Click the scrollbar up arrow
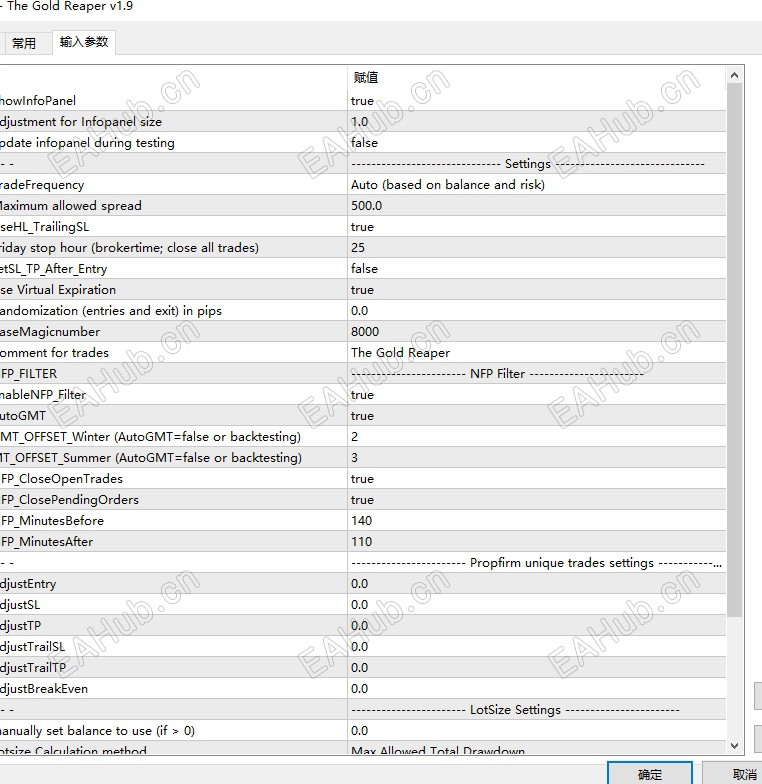 (x=734, y=76)
